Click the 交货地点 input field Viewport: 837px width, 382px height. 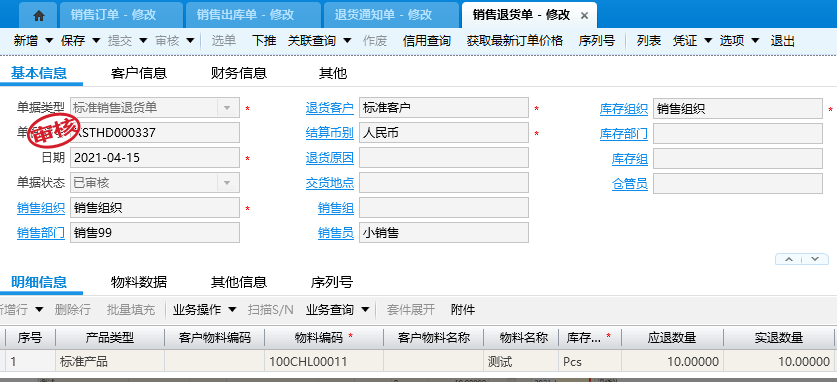pos(444,183)
